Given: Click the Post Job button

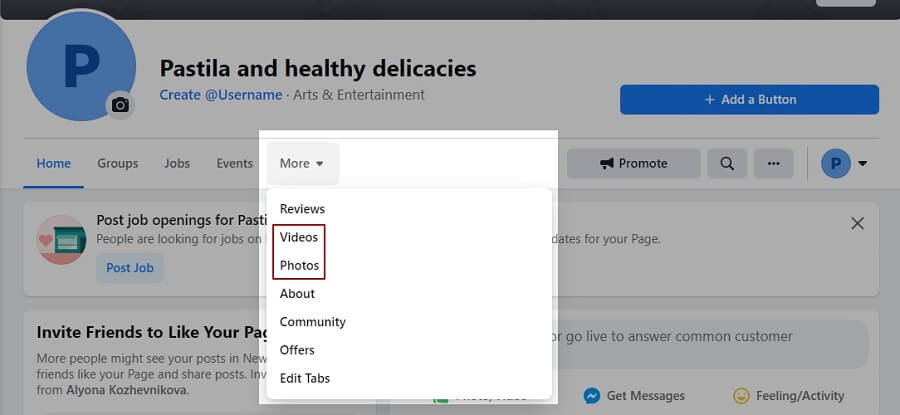Looking at the screenshot, I should (x=130, y=268).
